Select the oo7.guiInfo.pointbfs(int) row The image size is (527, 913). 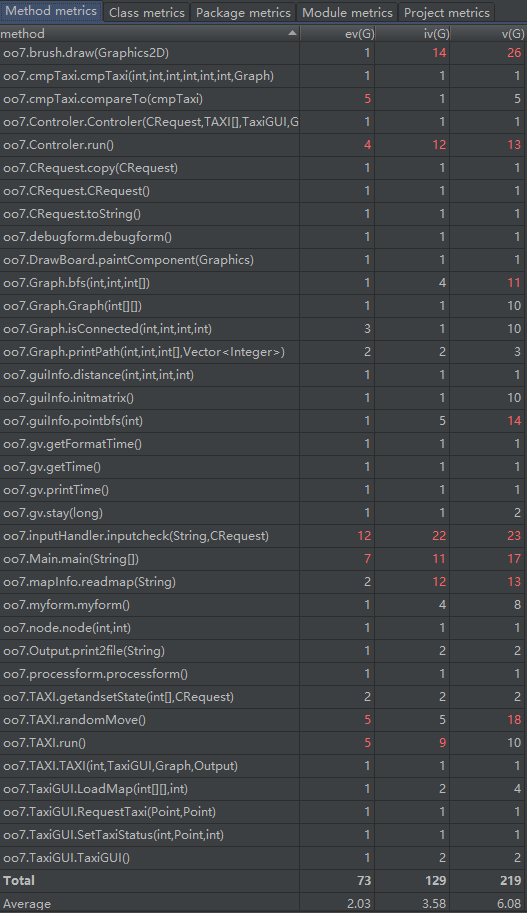coord(263,421)
